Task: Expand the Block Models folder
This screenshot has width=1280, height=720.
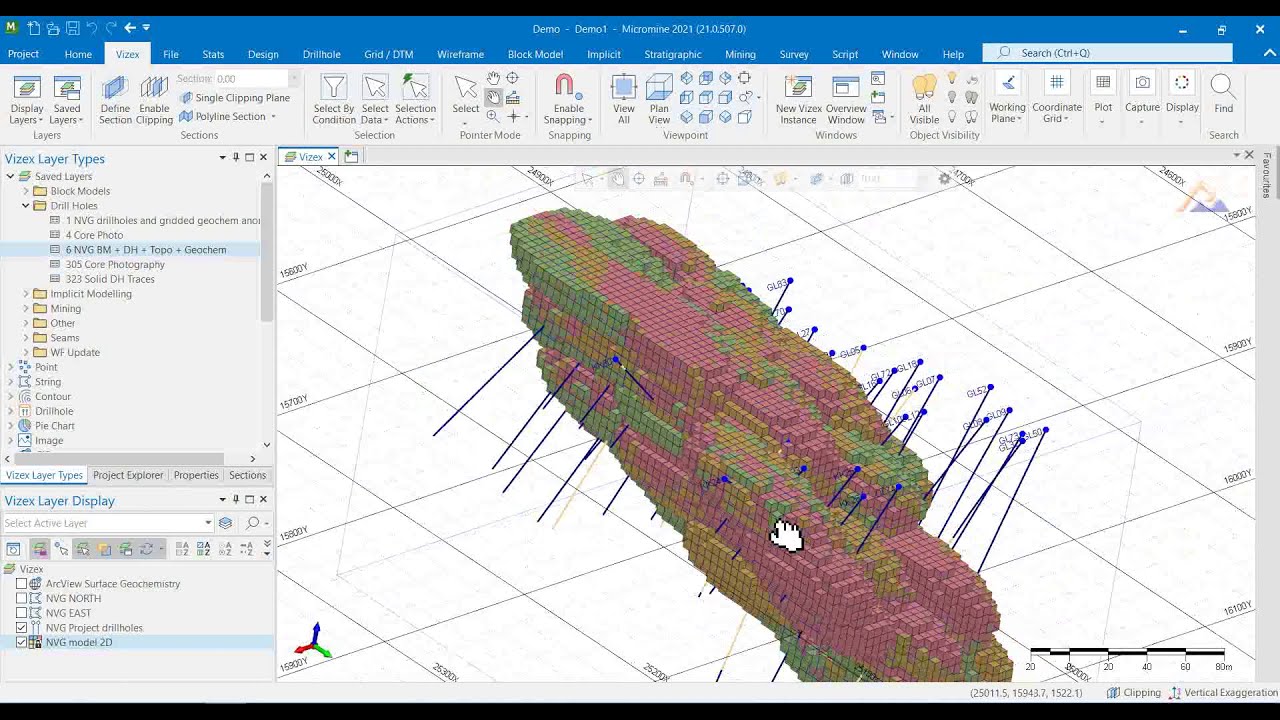Action: click(x=26, y=191)
